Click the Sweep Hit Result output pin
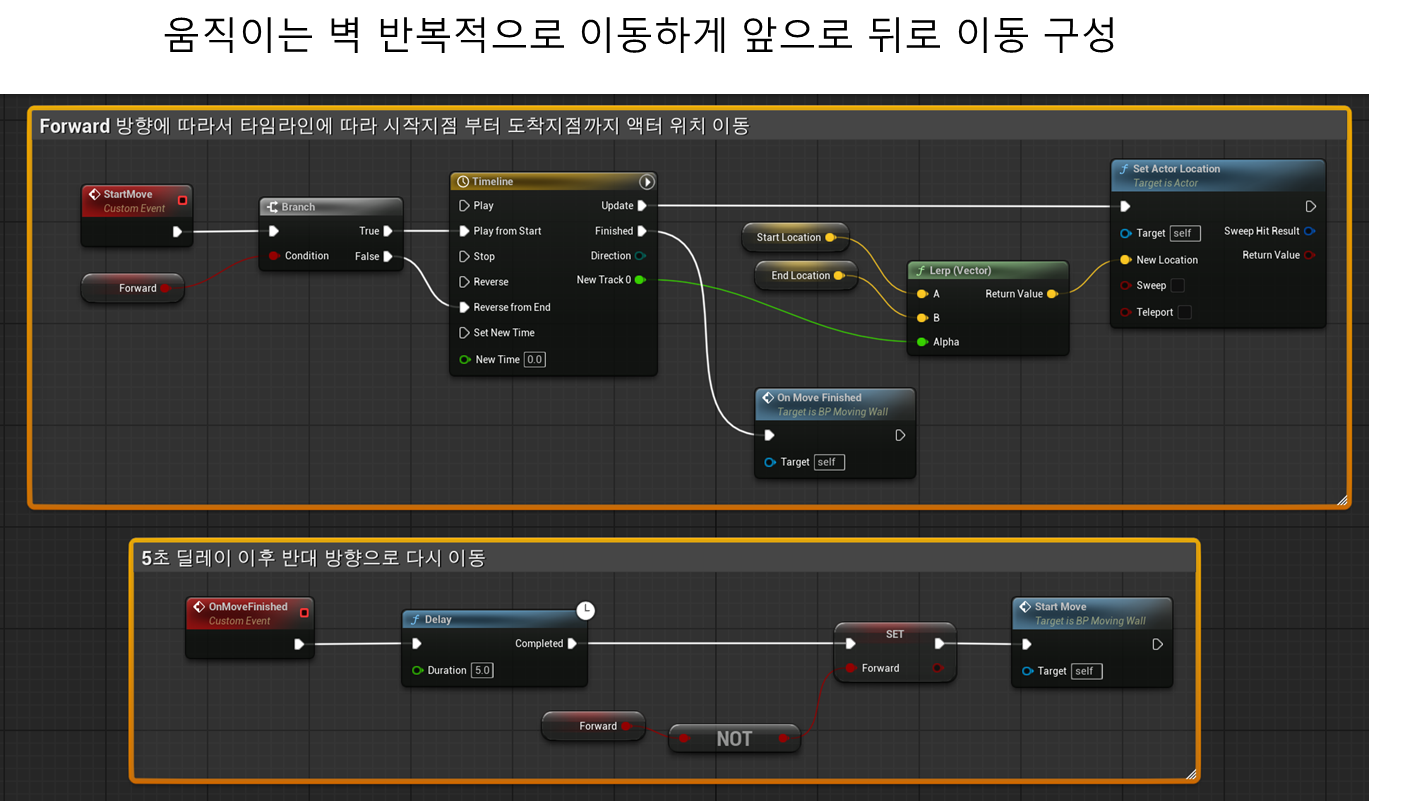Viewport: 1401px width, 801px height. [1310, 231]
